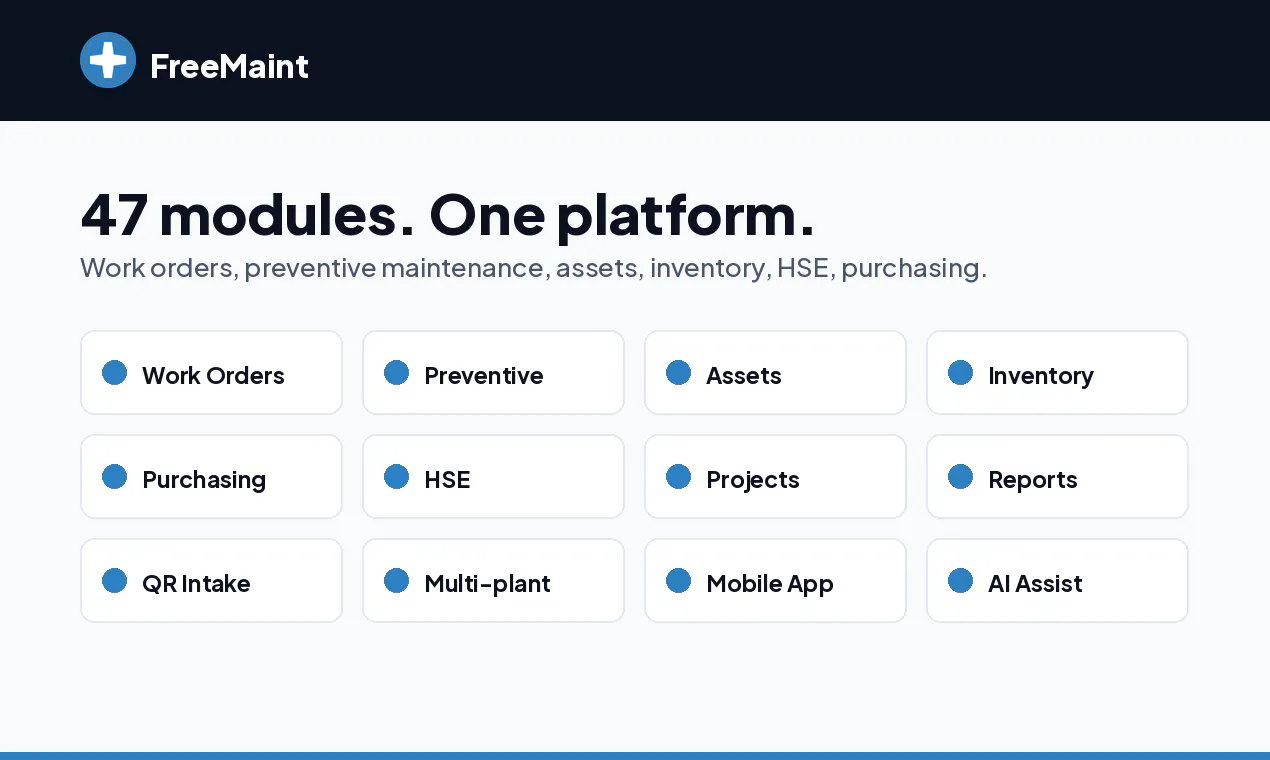Click the FreeMaint brand name text

(229, 66)
